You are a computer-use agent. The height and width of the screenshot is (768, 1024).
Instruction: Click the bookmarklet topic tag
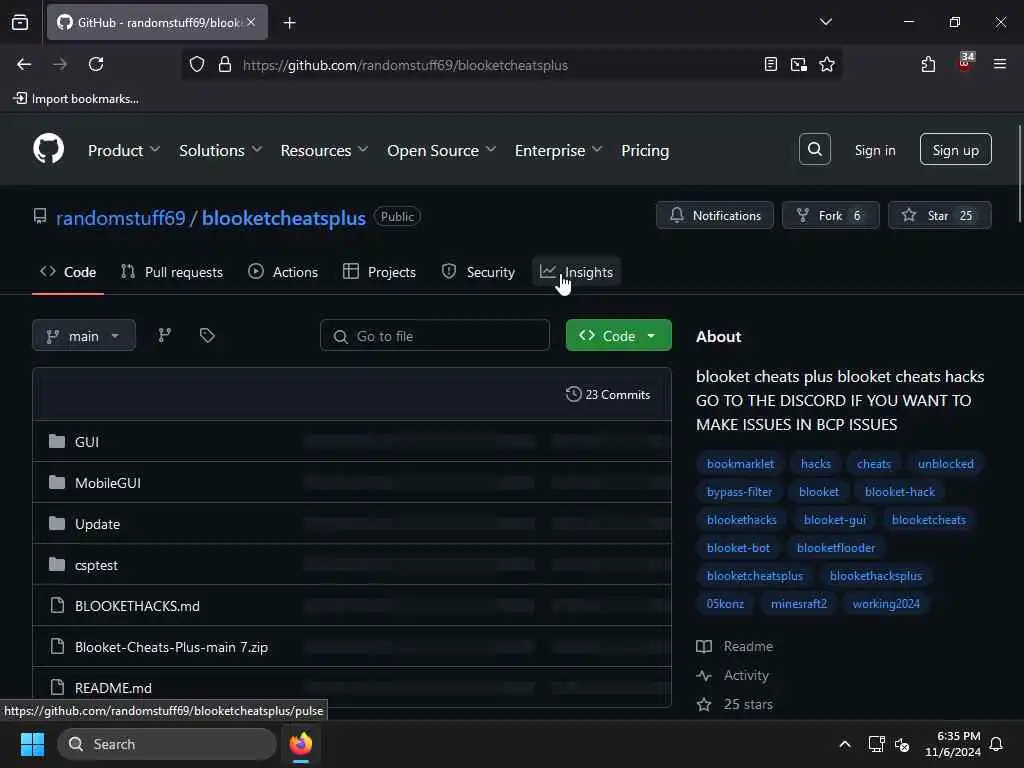[740, 464]
